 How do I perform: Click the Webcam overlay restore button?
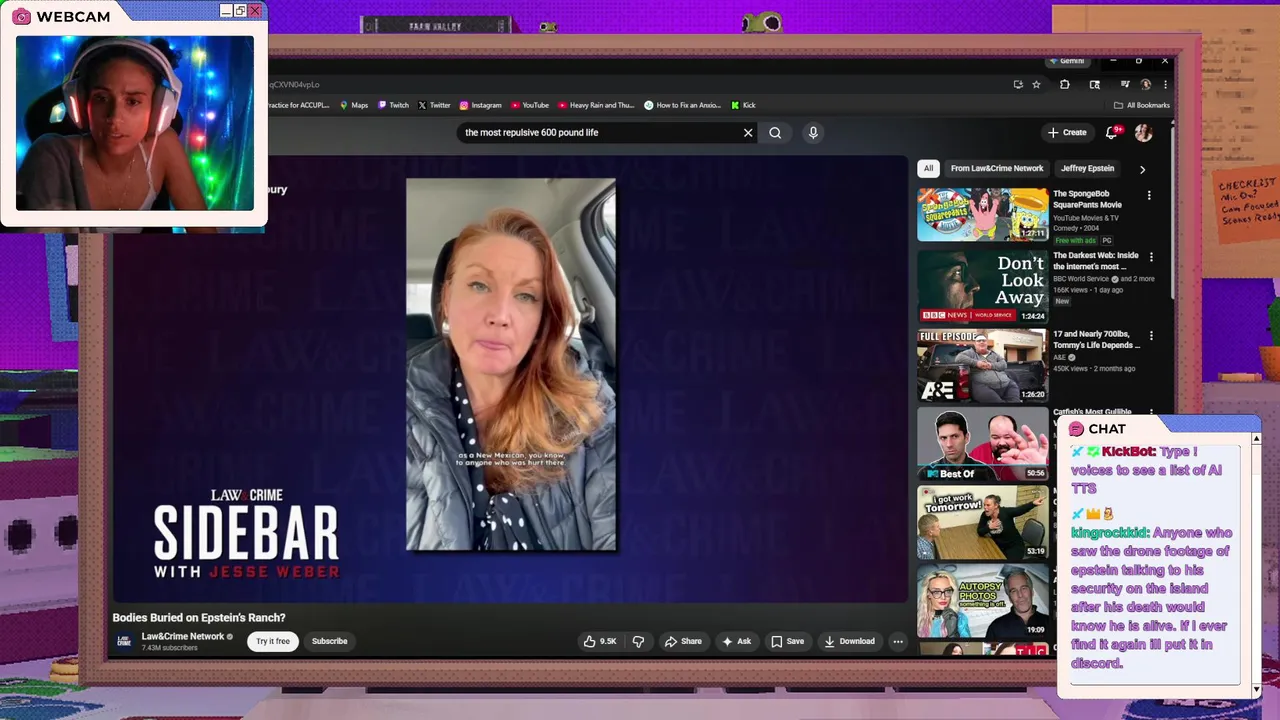[240, 11]
